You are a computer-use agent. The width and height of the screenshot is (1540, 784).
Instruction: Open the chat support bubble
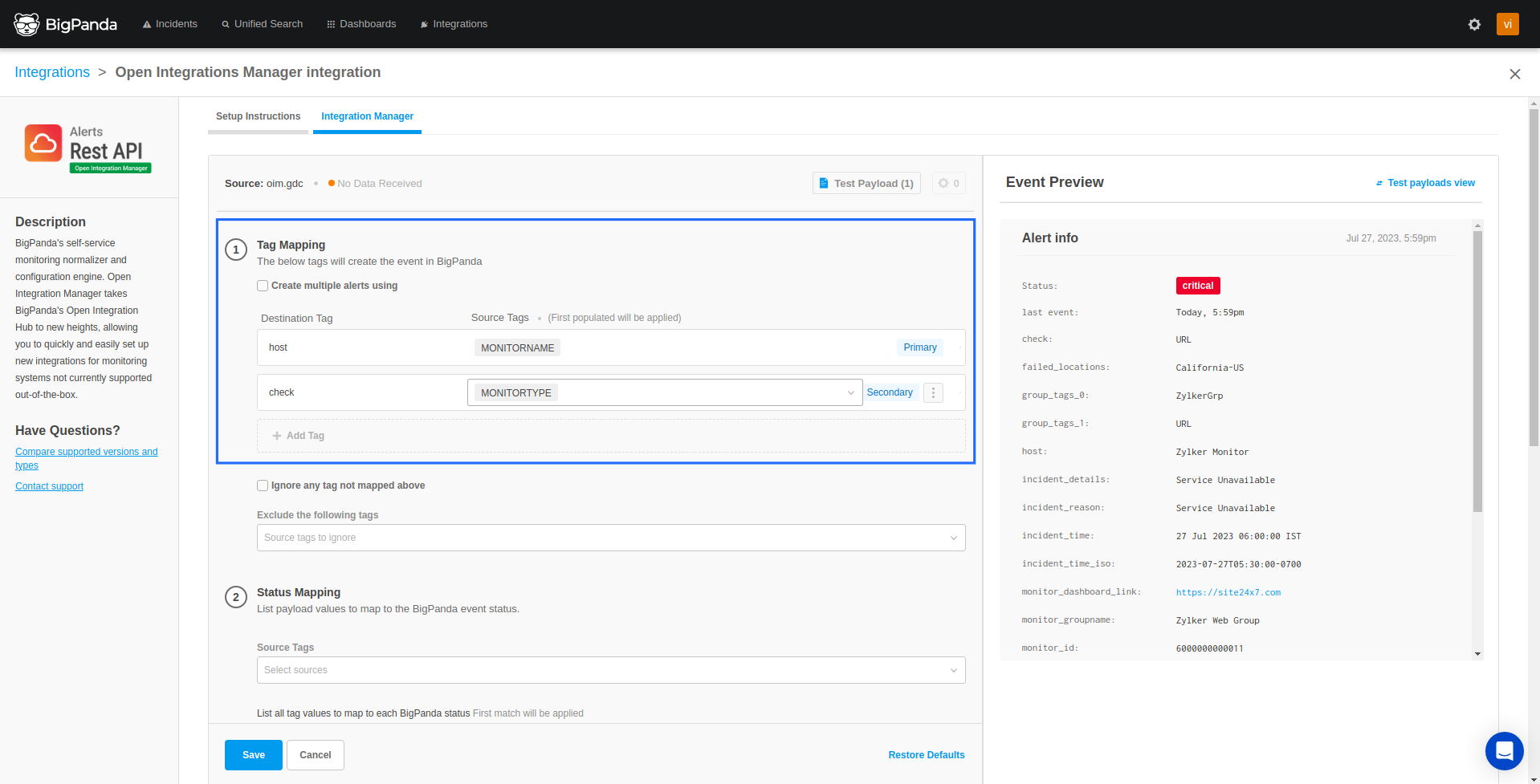point(1504,751)
